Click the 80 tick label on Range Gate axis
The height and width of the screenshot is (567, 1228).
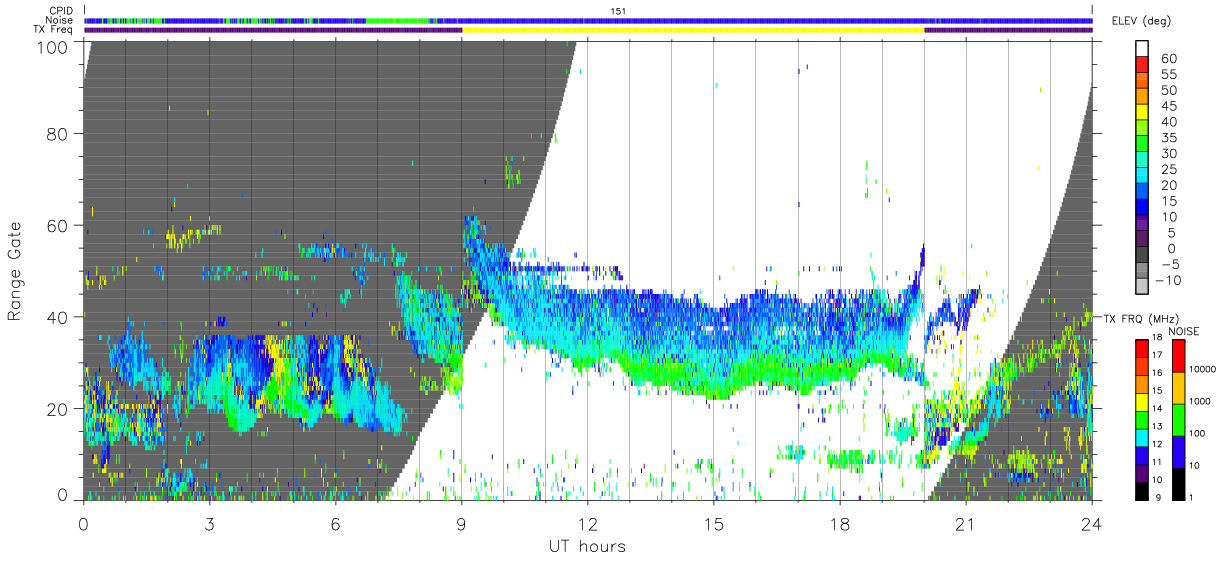pyautogui.click(x=59, y=133)
